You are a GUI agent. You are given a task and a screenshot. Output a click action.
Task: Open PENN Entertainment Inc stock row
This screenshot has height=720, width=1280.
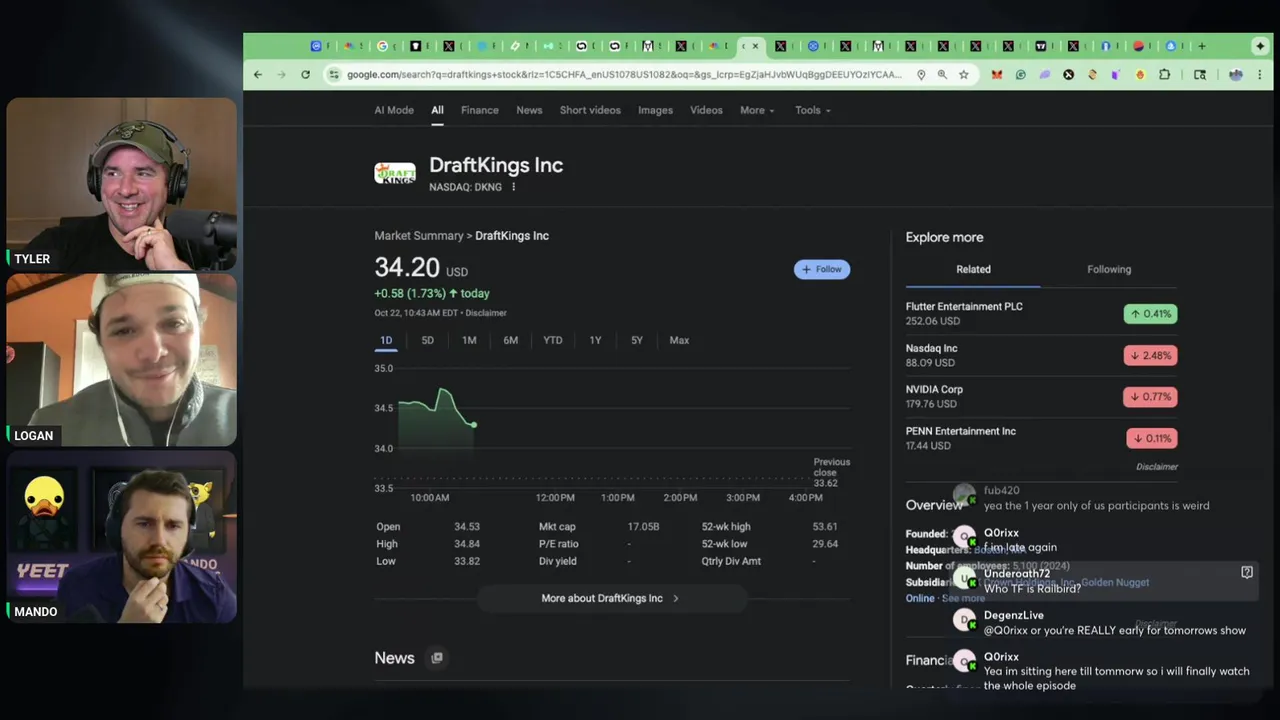point(1041,438)
